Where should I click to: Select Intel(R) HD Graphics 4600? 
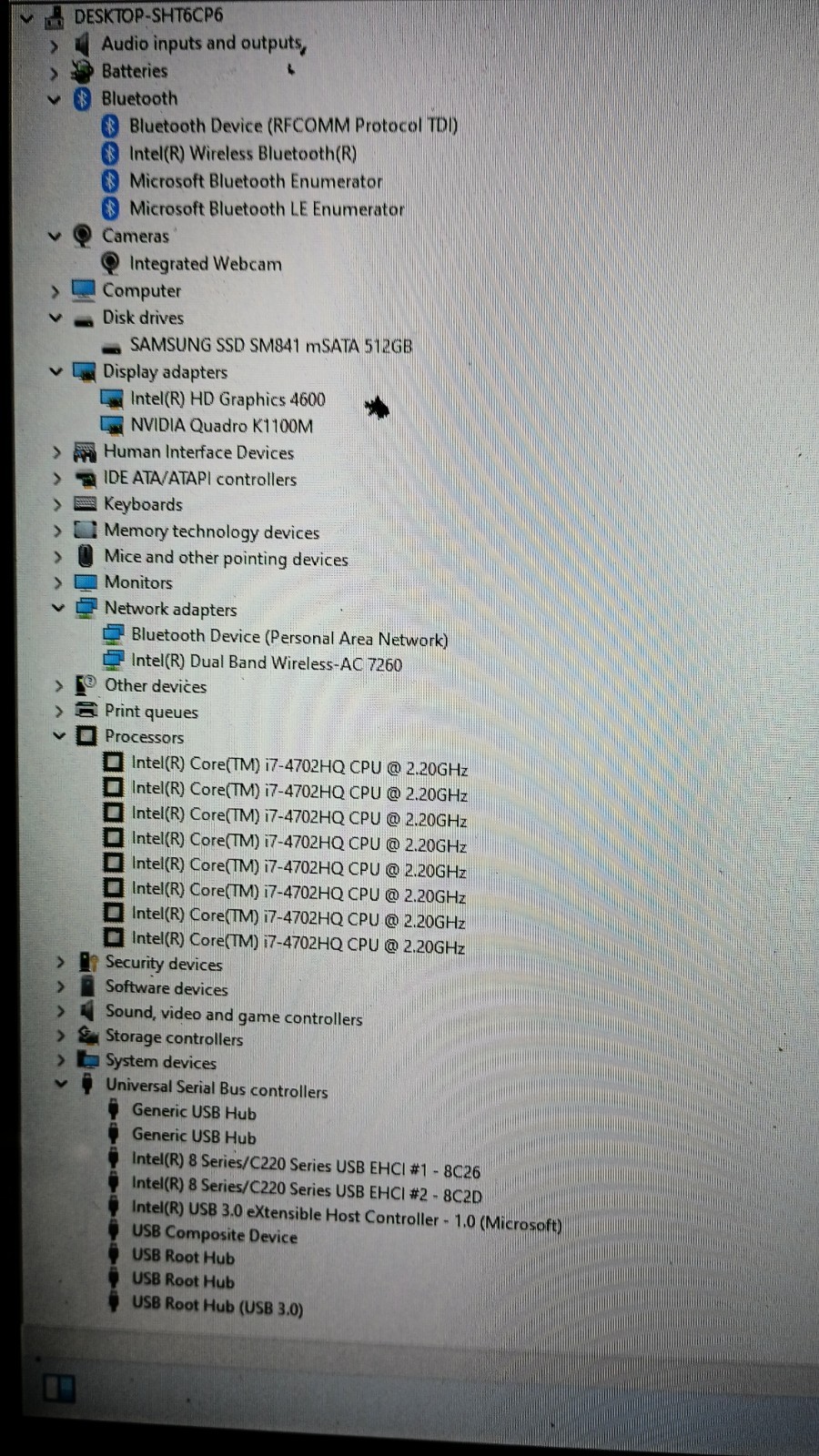click(227, 399)
